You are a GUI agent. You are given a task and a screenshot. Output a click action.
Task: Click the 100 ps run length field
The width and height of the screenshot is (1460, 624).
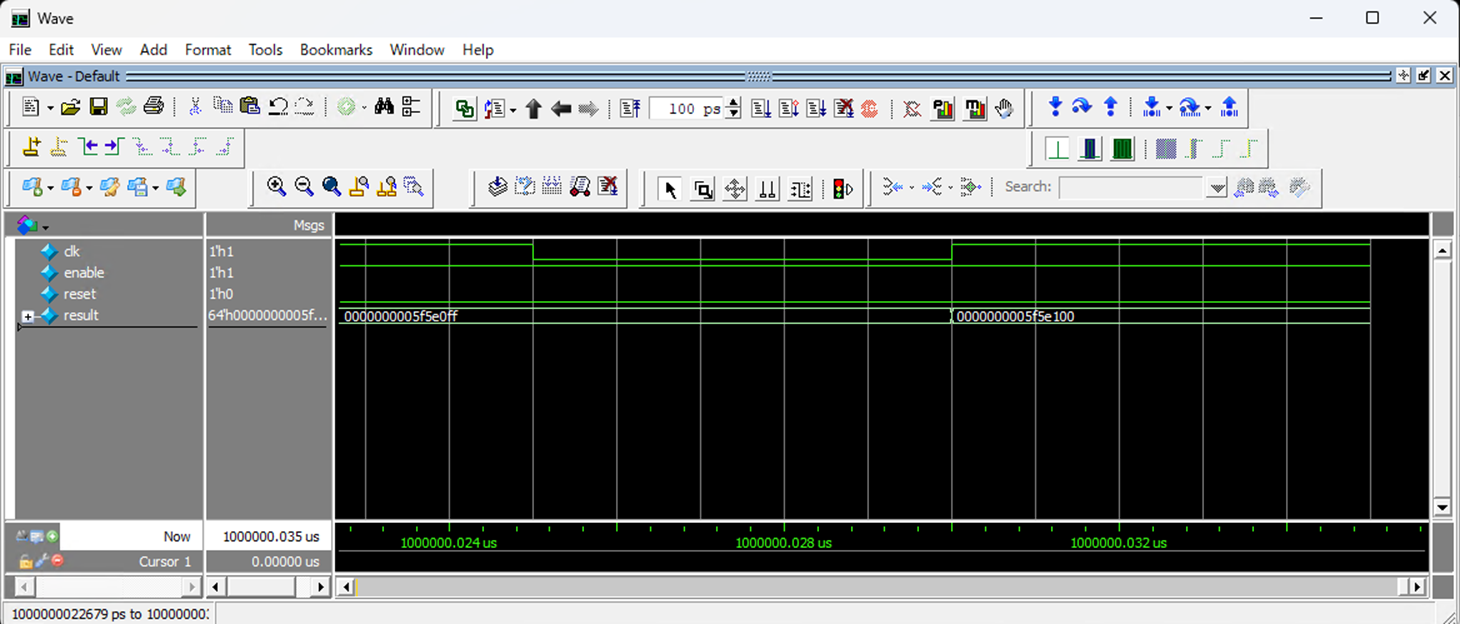coord(685,108)
